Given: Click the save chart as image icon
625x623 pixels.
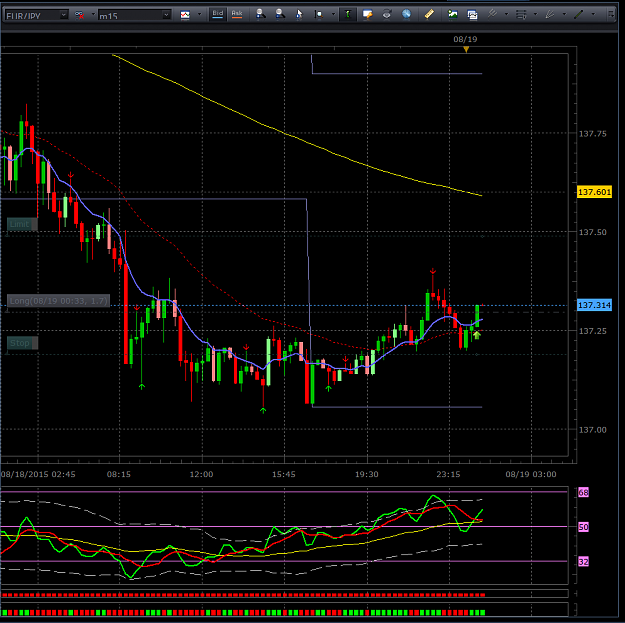Looking at the screenshot, I should (x=453, y=15).
